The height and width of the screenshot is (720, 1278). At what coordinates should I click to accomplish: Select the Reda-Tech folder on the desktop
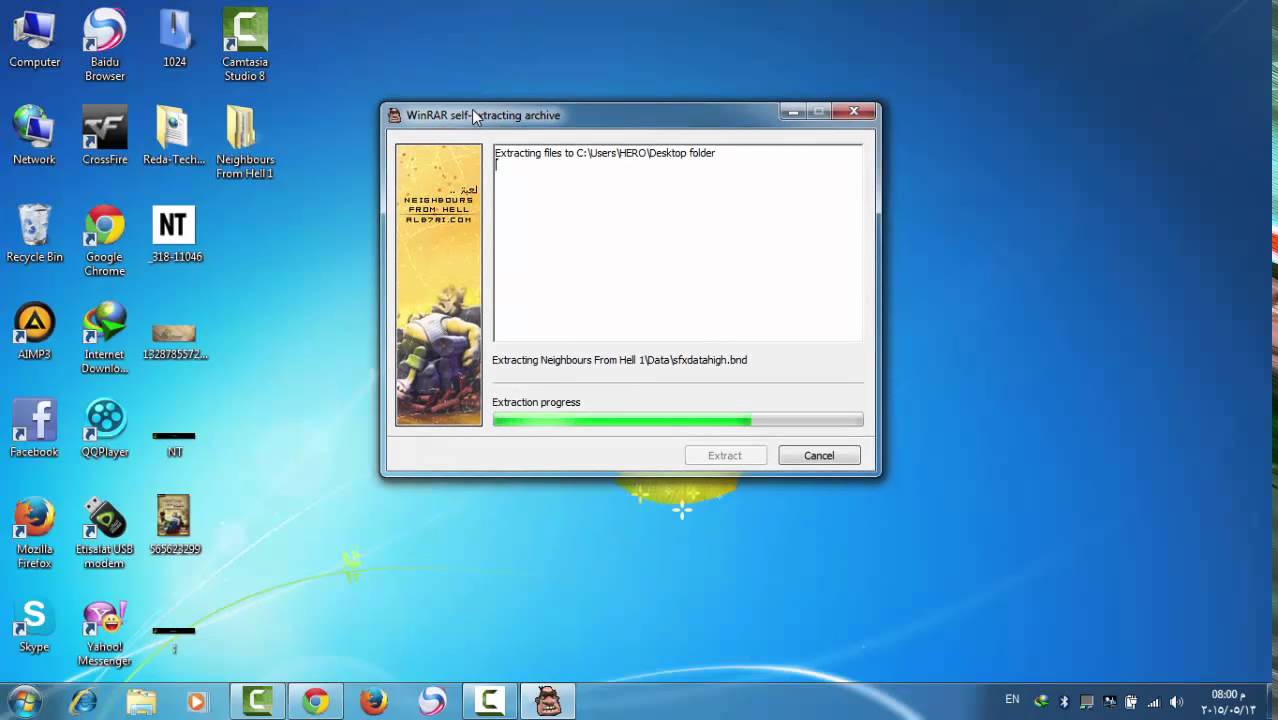click(x=174, y=135)
